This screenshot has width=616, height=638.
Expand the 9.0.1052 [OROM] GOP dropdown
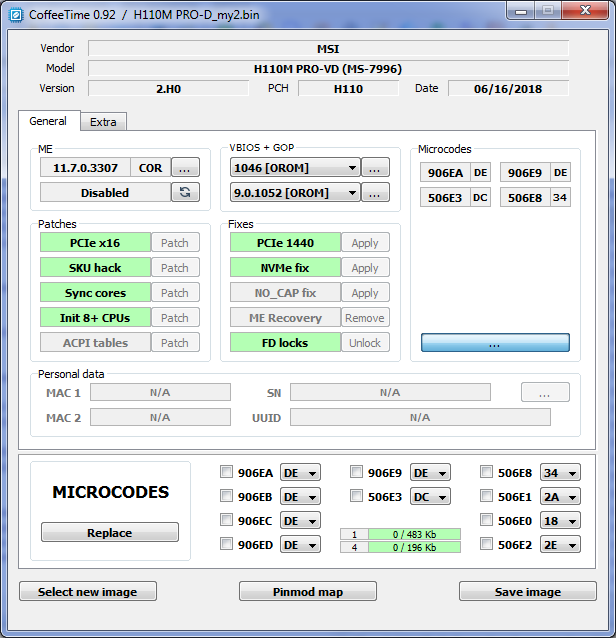(x=295, y=192)
